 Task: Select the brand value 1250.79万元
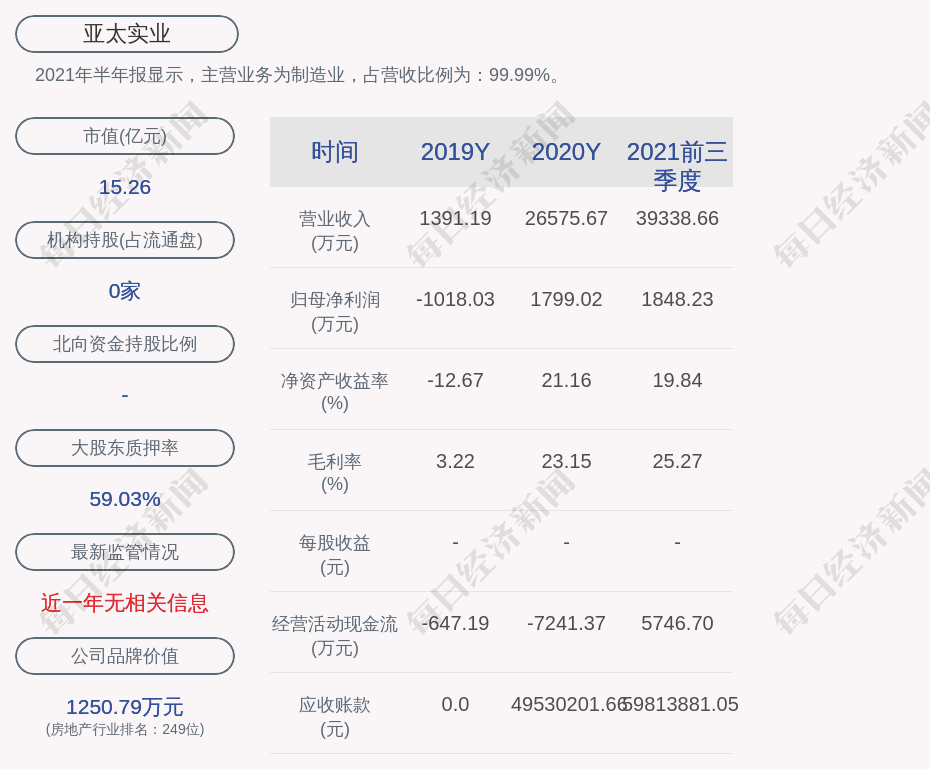(x=125, y=707)
